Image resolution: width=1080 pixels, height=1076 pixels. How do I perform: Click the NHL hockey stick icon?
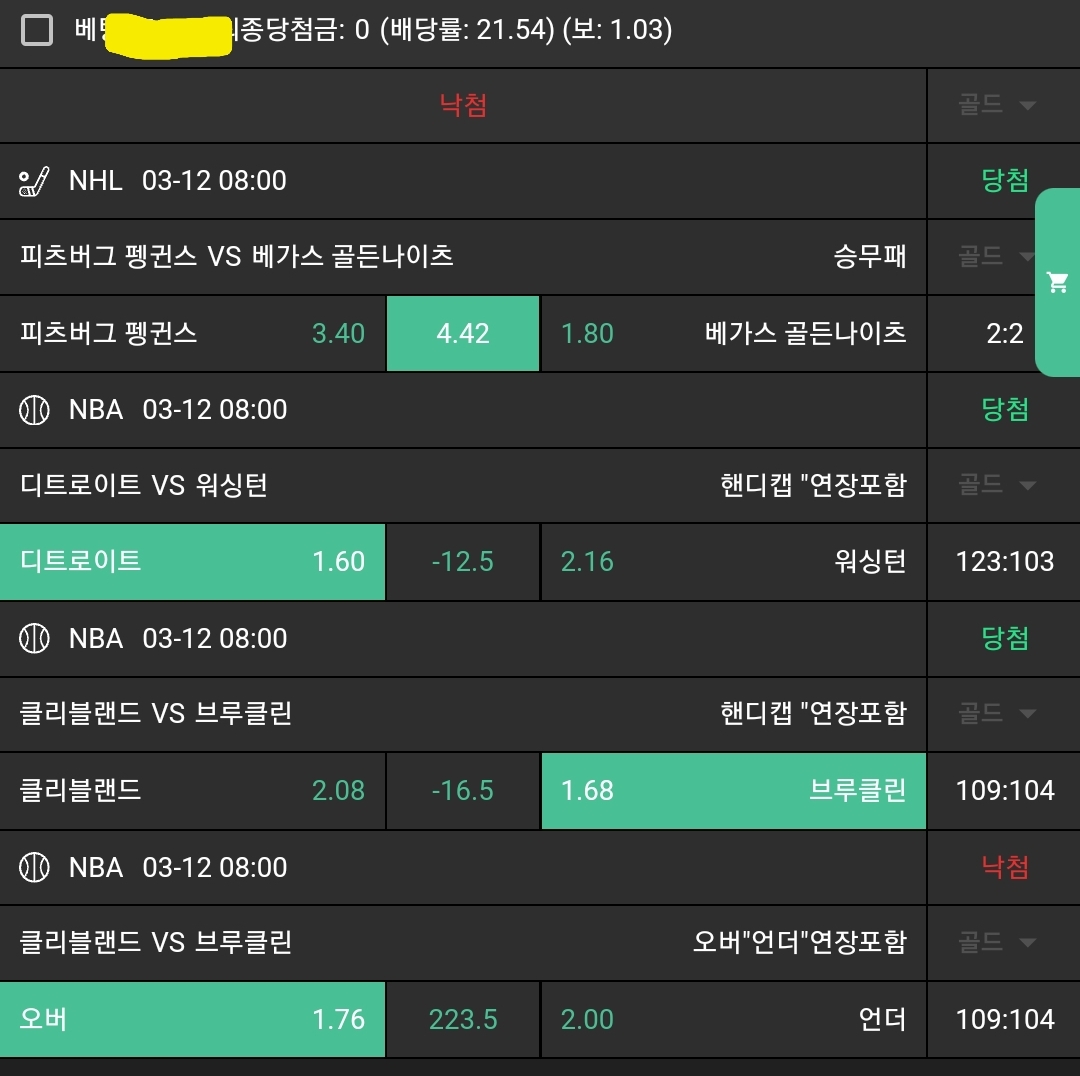(x=34, y=181)
